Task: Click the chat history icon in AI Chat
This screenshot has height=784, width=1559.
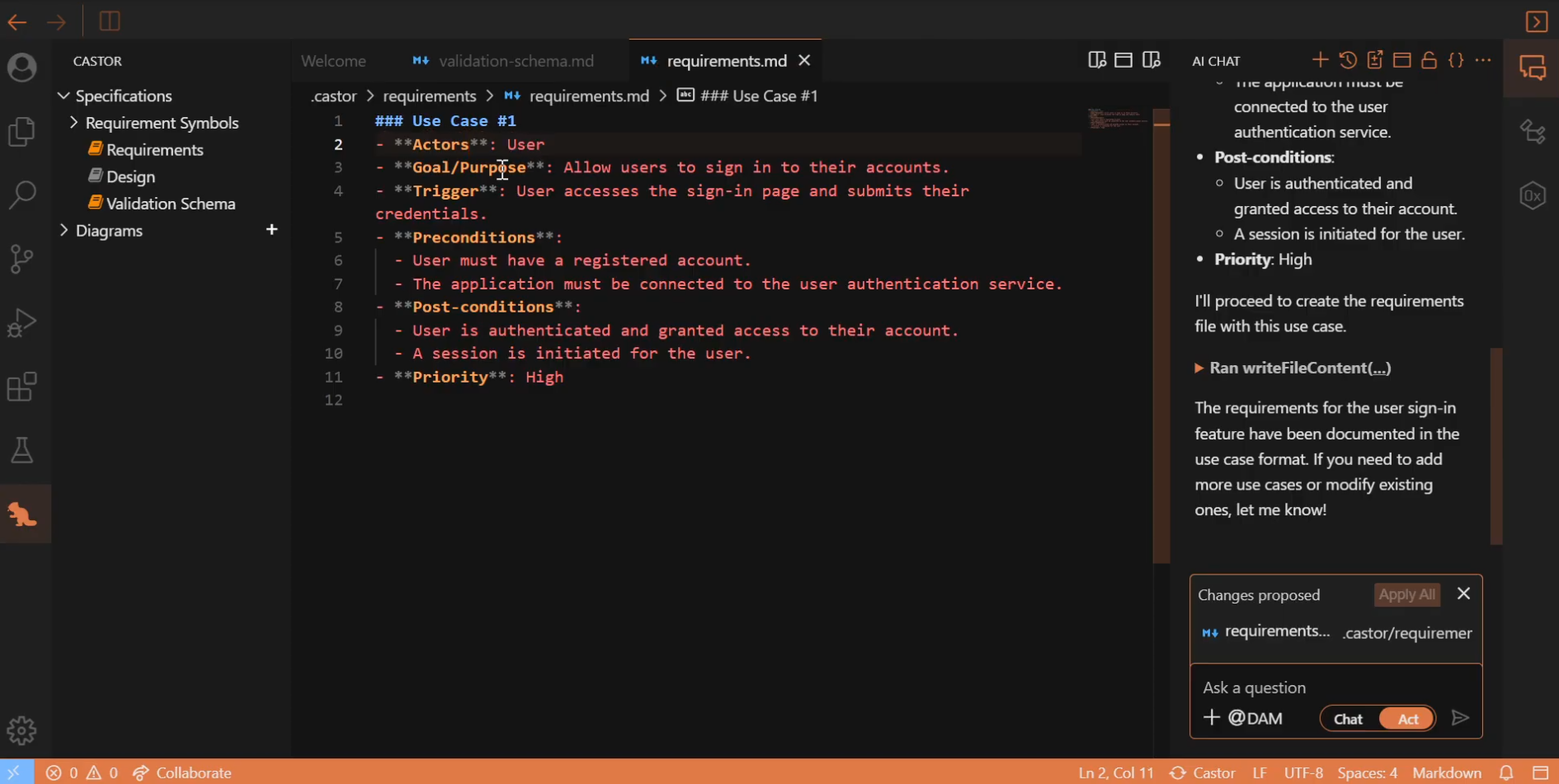Action: click(1348, 60)
